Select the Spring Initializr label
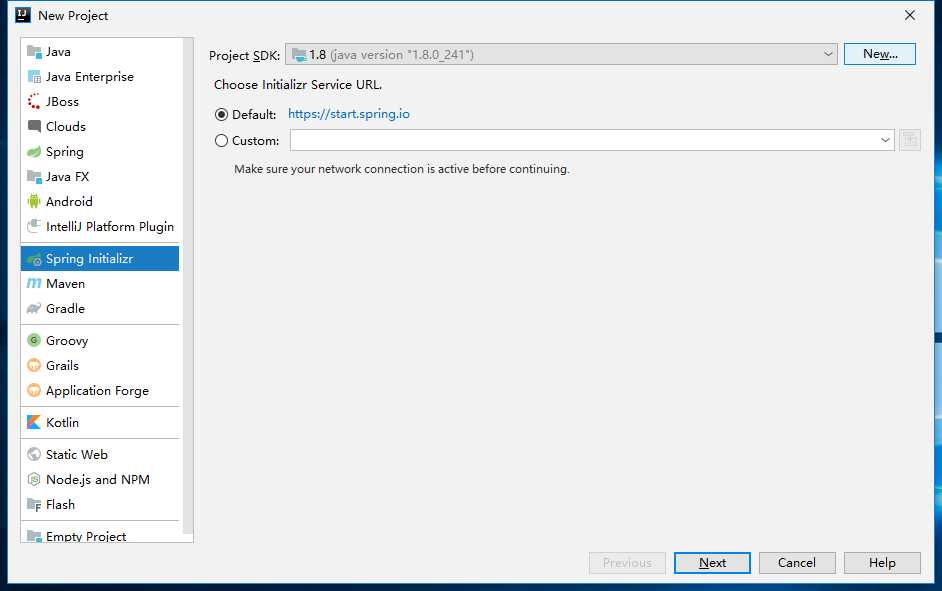 click(x=90, y=259)
